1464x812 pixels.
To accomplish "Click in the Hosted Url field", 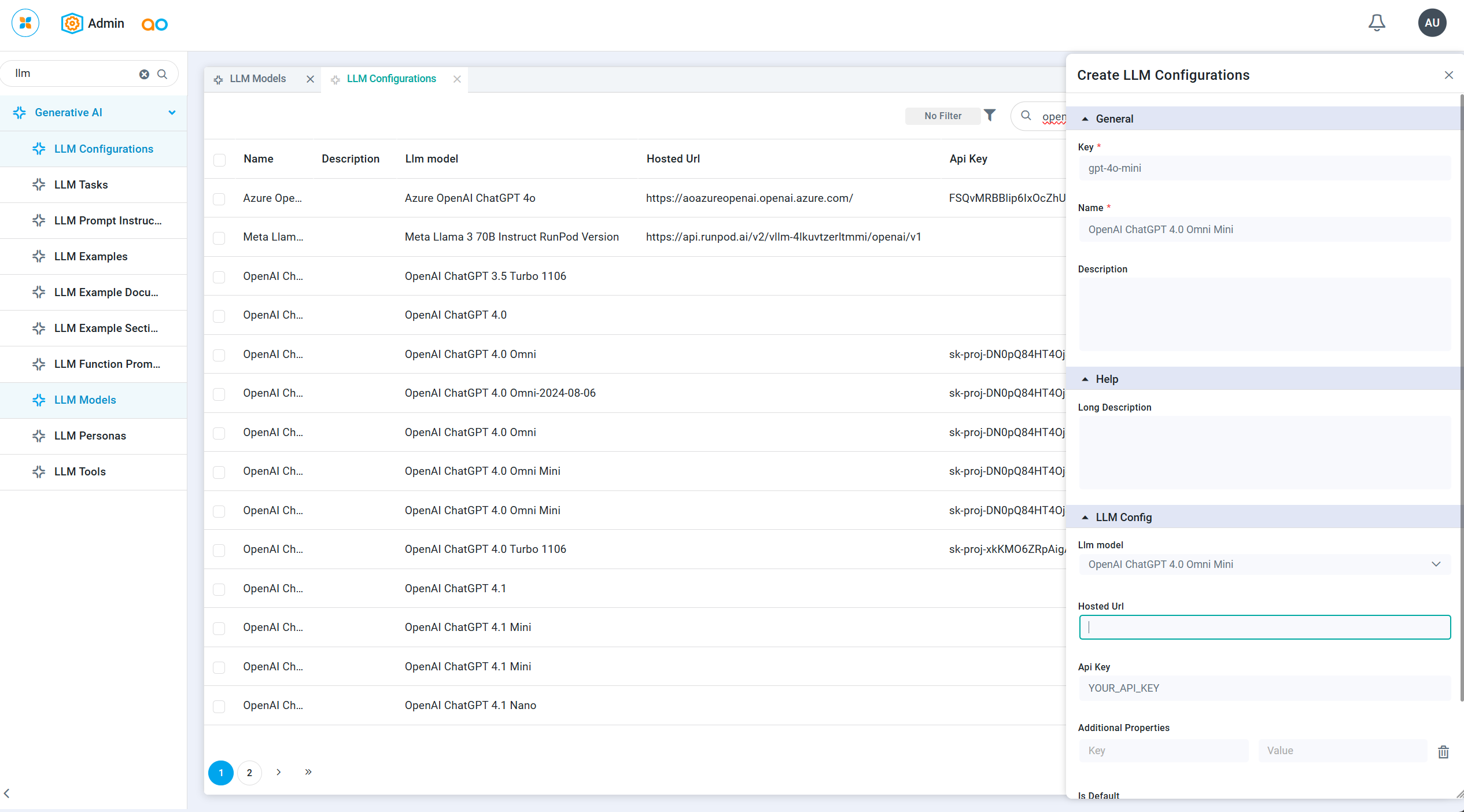I will [x=1264, y=628].
